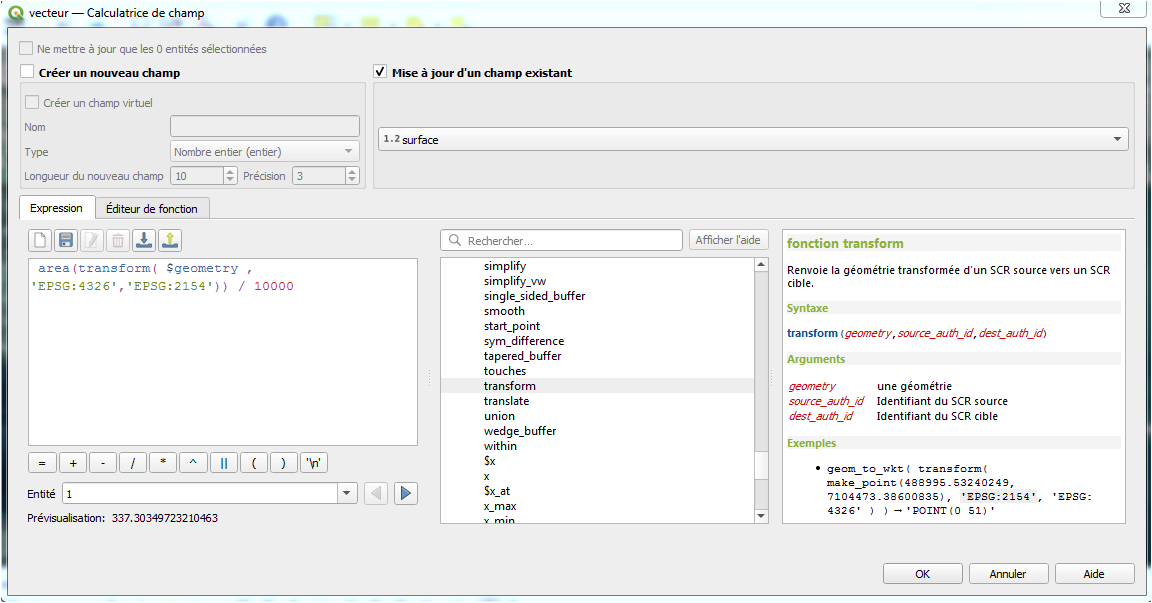Insert the newline '\n' character
The width and height of the screenshot is (1152, 603).
click(x=314, y=463)
